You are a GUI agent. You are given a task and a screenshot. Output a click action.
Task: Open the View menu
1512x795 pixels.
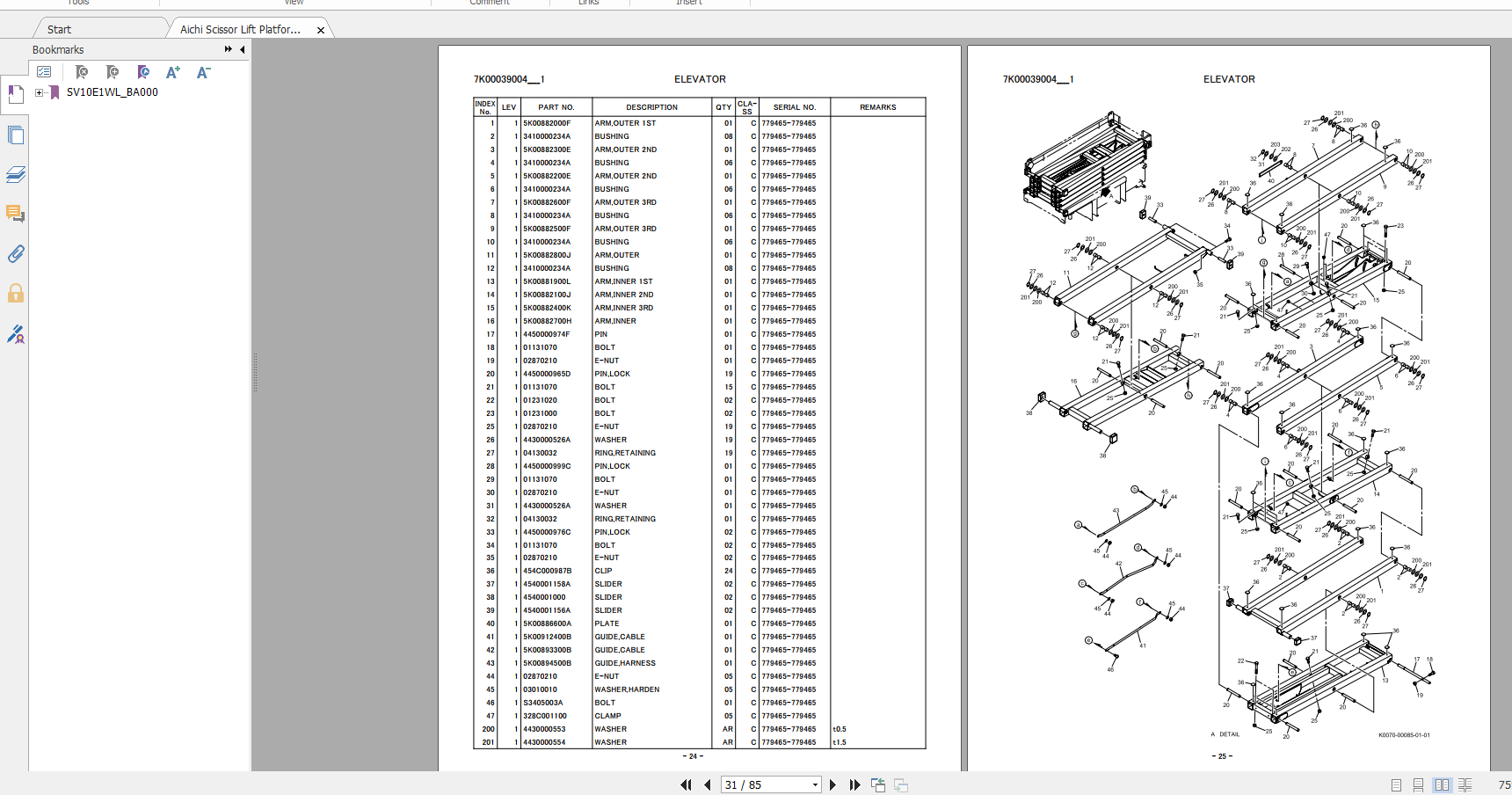coord(294,3)
